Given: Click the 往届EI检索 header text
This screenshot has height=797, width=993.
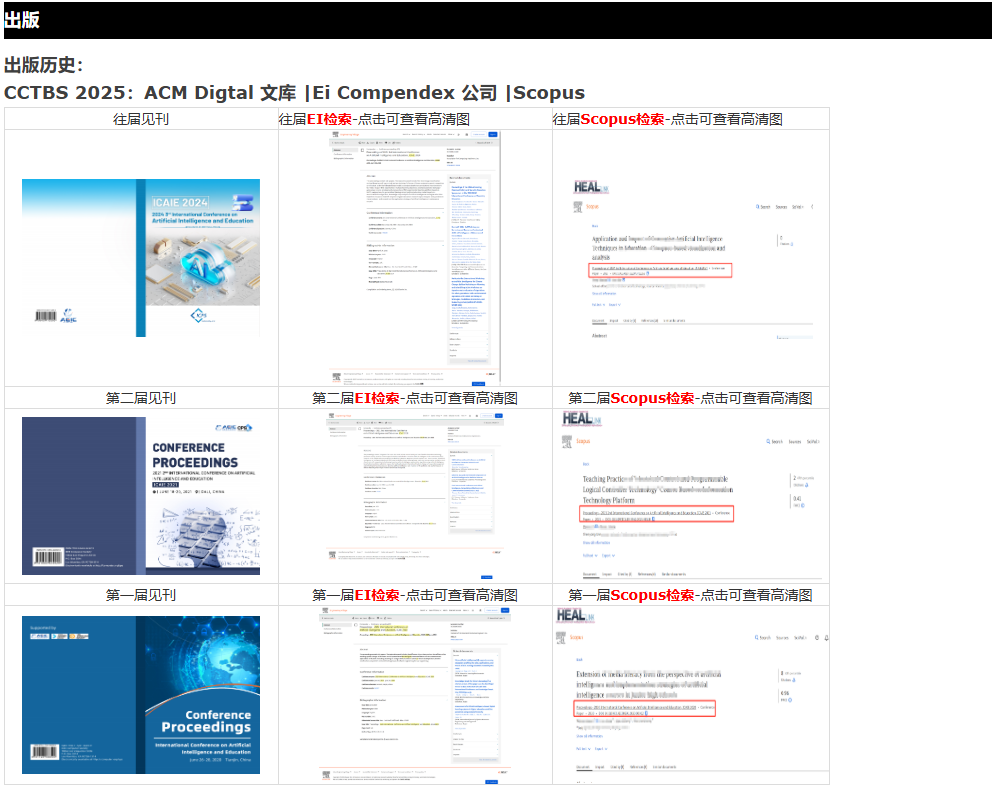Looking at the screenshot, I should pos(374,119).
